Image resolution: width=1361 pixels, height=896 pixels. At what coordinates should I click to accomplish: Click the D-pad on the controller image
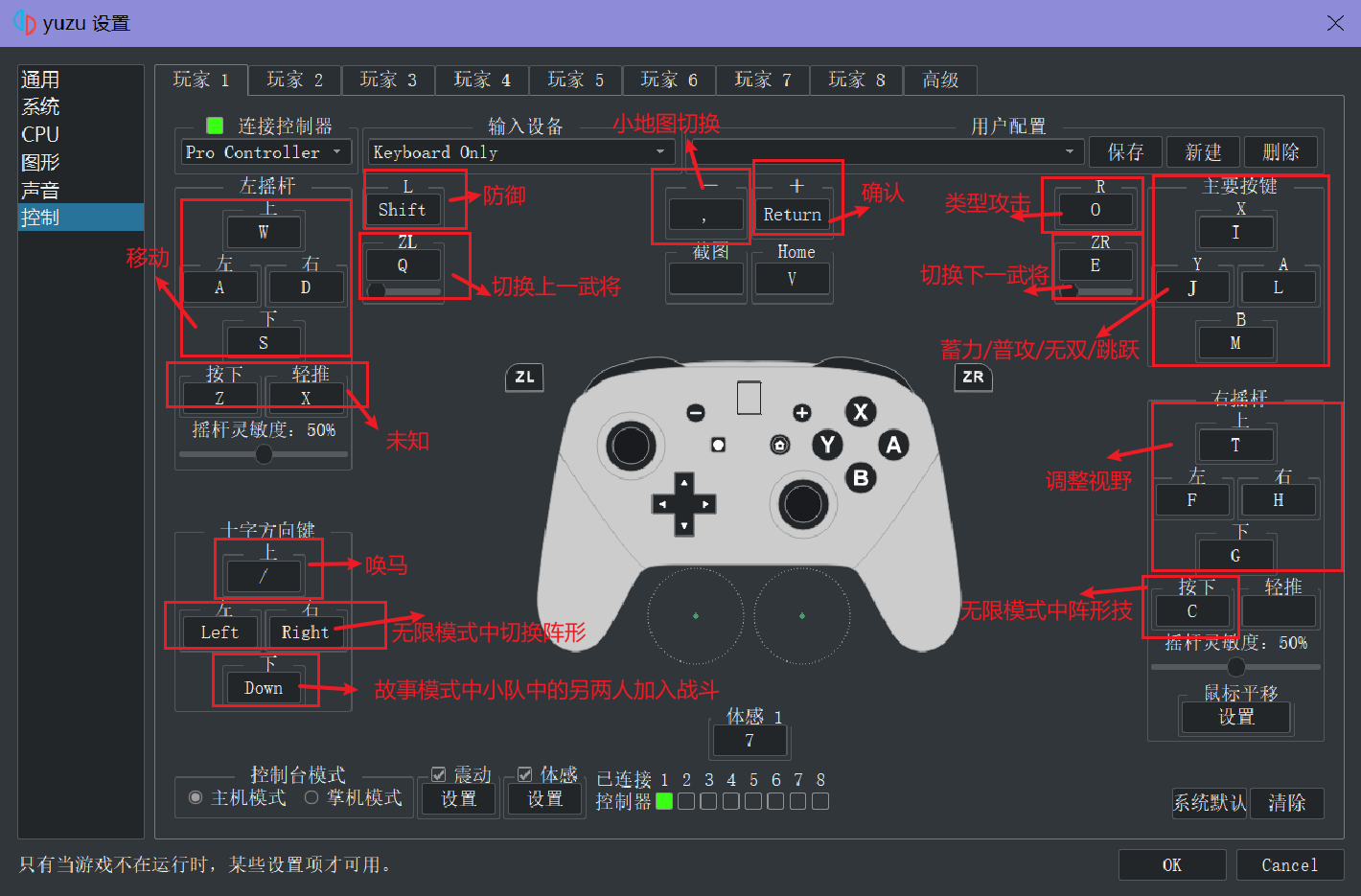pyautogui.click(x=683, y=503)
